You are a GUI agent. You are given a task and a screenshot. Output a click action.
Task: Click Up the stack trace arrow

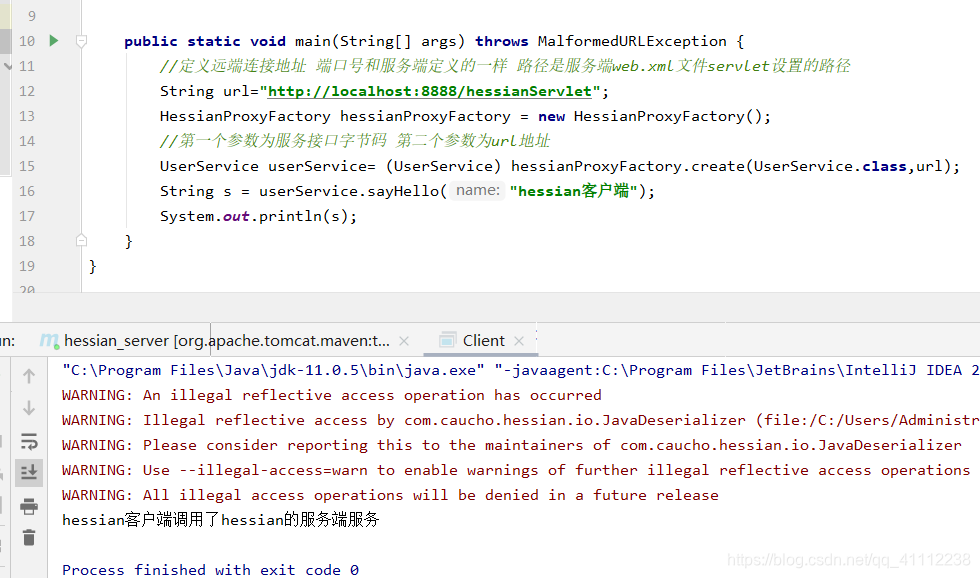(x=29, y=376)
